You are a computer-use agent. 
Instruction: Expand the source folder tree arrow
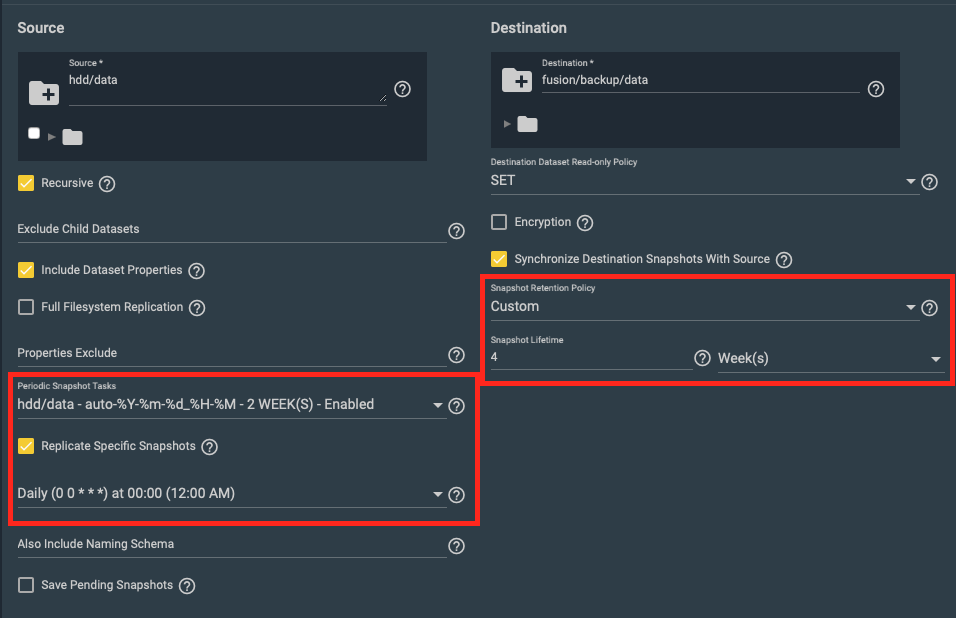click(x=51, y=137)
